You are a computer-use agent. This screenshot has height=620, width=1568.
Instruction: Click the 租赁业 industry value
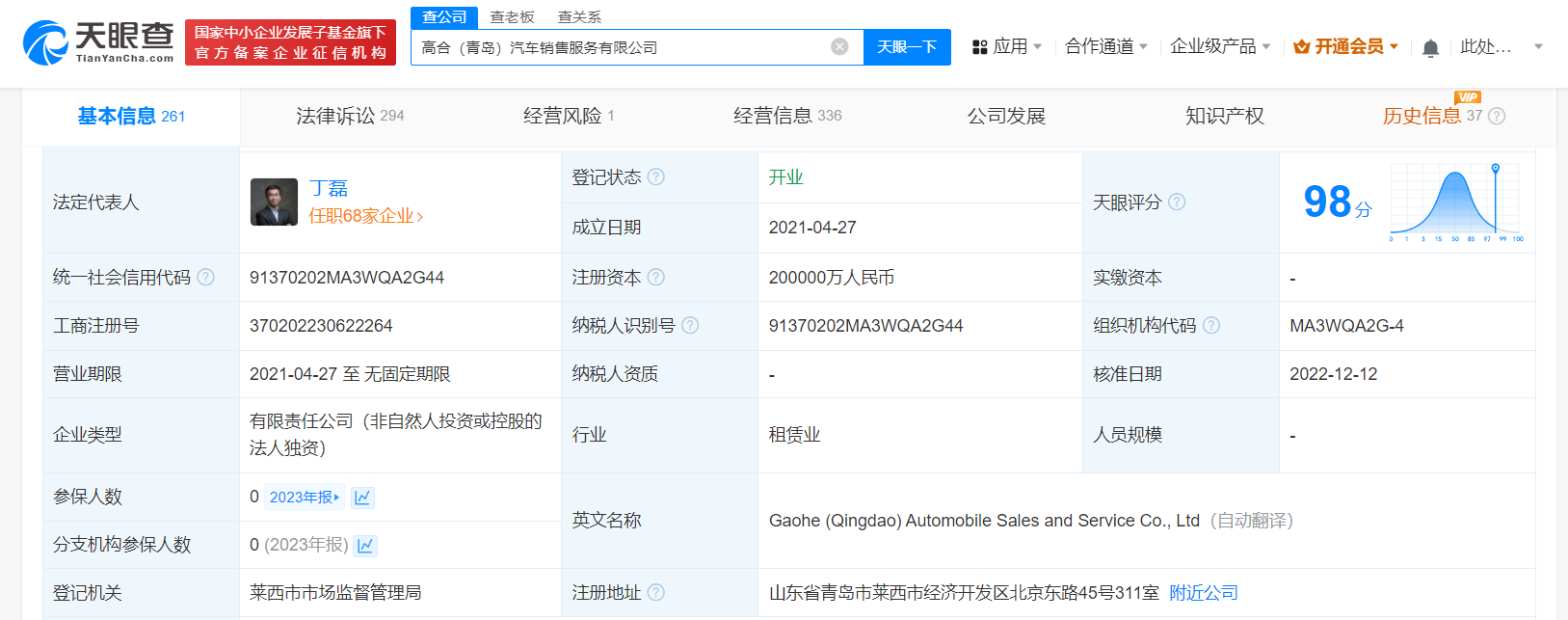pyautogui.click(x=794, y=434)
